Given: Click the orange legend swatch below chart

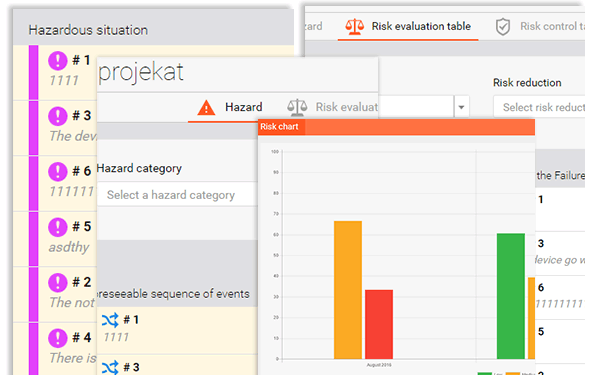Looking at the screenshot, I should click(512, 373).
